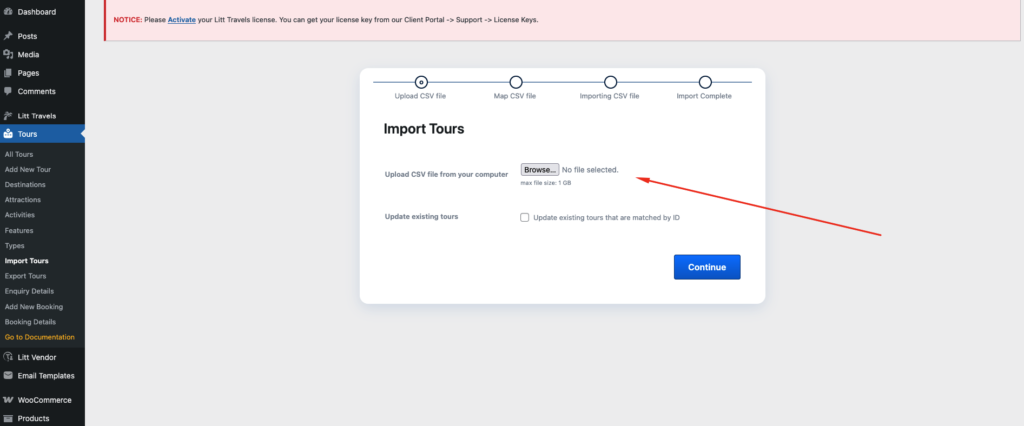This screenshot has width=1024, height=426.
Task: Open the Destinations submenu item
Action: pyautogui.click(x=25, y=185)
